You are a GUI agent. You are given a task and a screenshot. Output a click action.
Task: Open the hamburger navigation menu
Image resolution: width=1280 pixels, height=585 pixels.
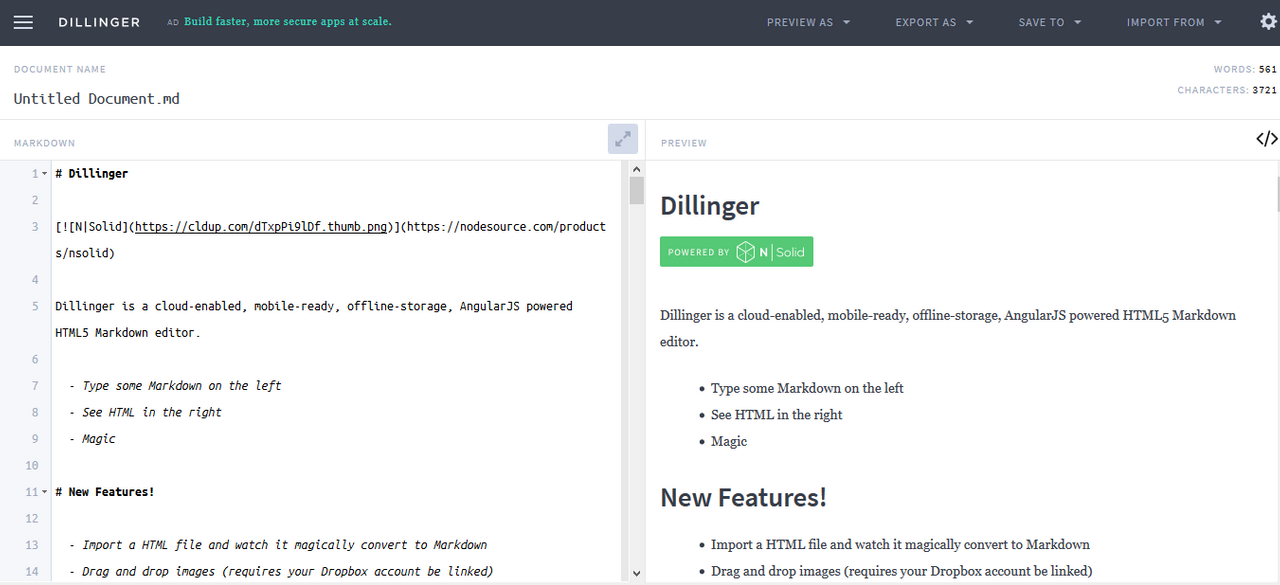pyautogui.click(x=23, y=22)
